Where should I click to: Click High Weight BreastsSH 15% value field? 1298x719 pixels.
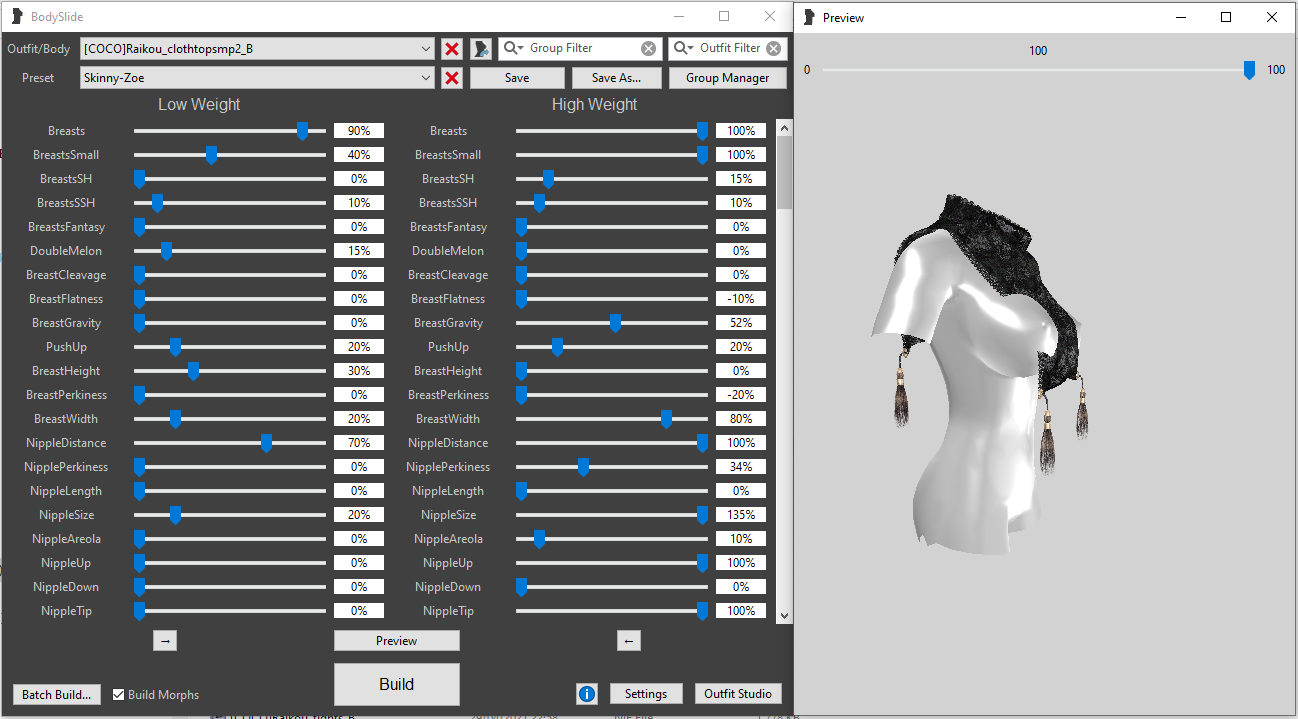click(741, 179)
